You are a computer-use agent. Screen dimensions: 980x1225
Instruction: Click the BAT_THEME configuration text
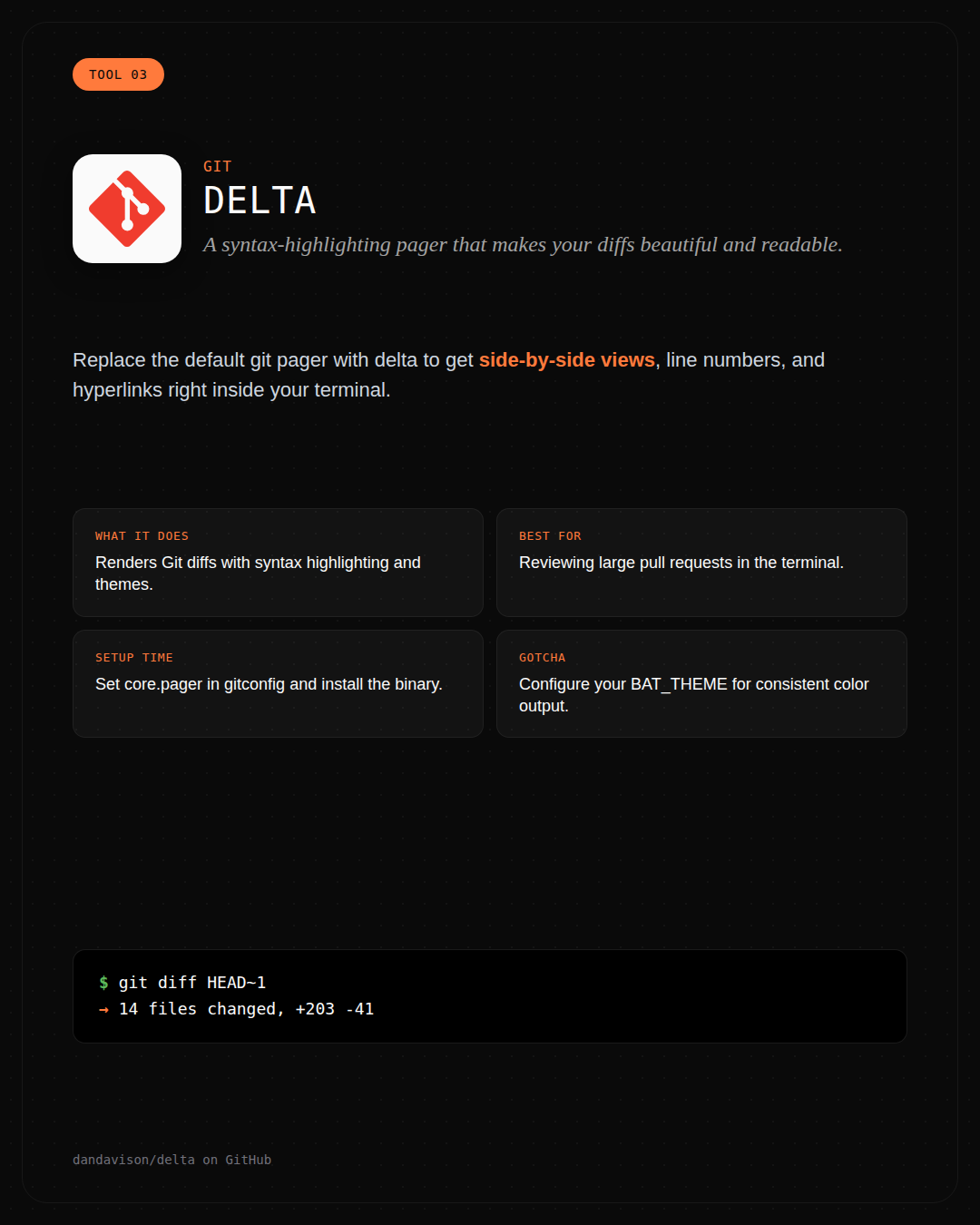click(679, 684)
